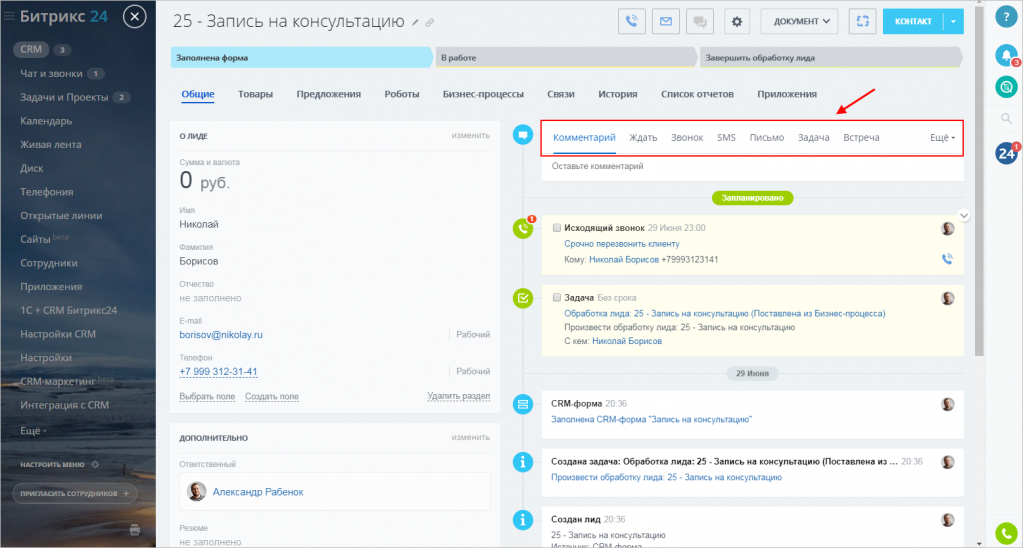Switch to the Товары tab

[255, 94]
